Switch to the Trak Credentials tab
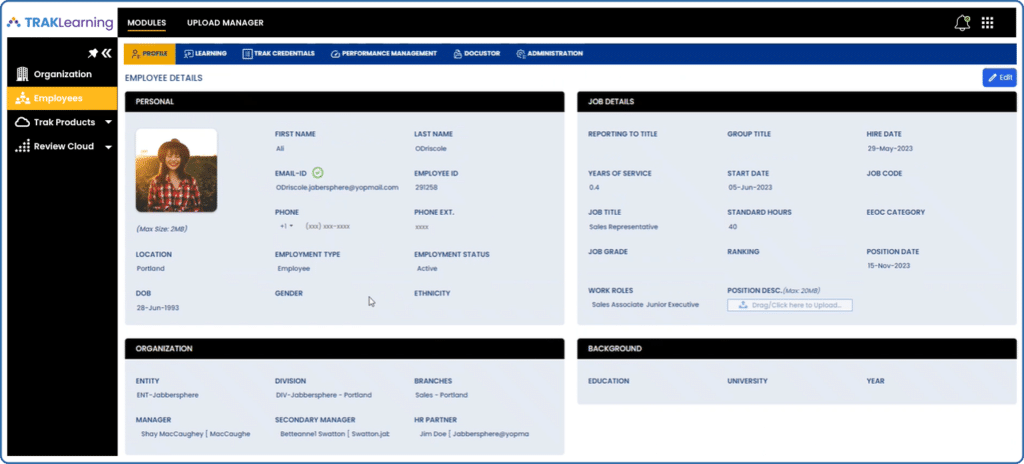Image resolution: width=1024 pixels, height=464 pixels. 279,54
